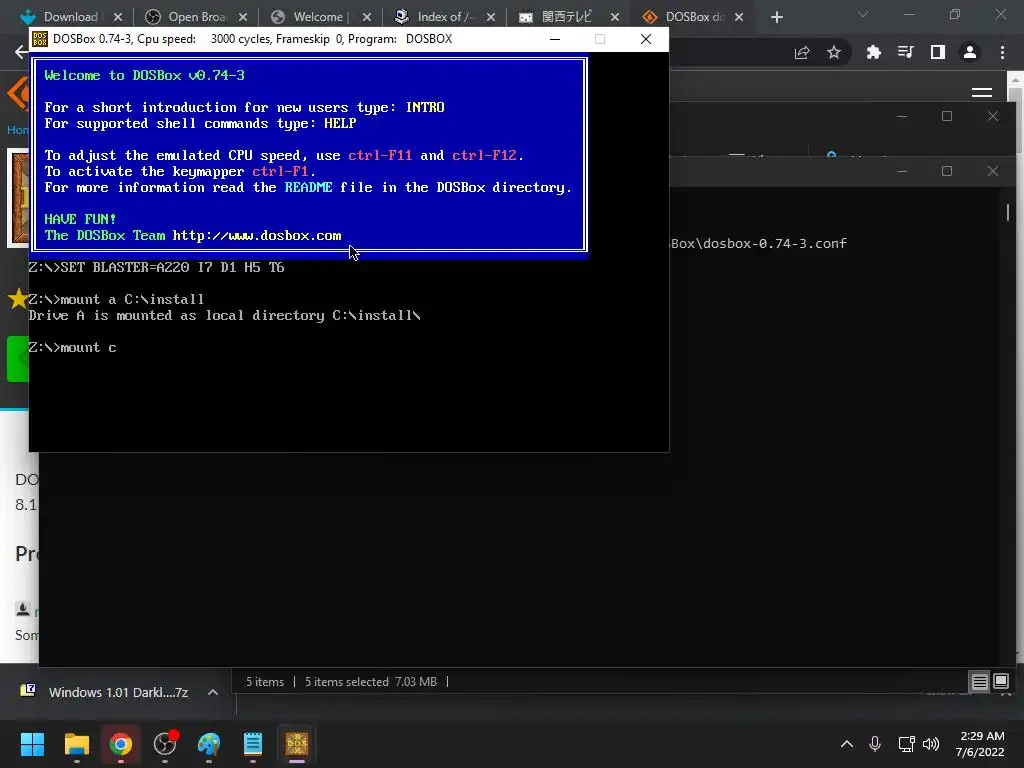The image size is (1024, 768).
Task: Click console window scrollbar thumb
Action: pyautogui.click(x=1008, y=212)
